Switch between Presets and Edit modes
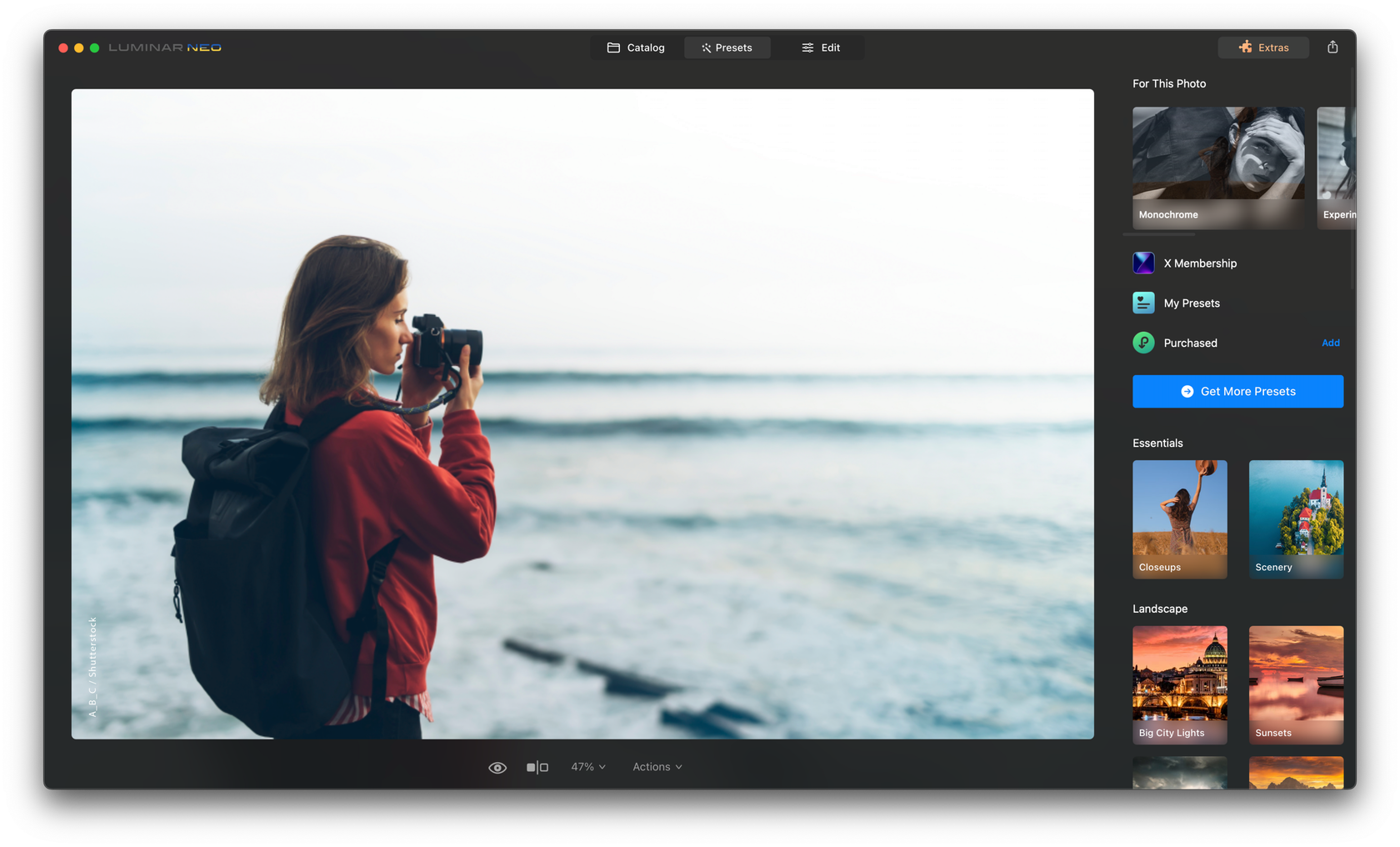 click(727, 48)
